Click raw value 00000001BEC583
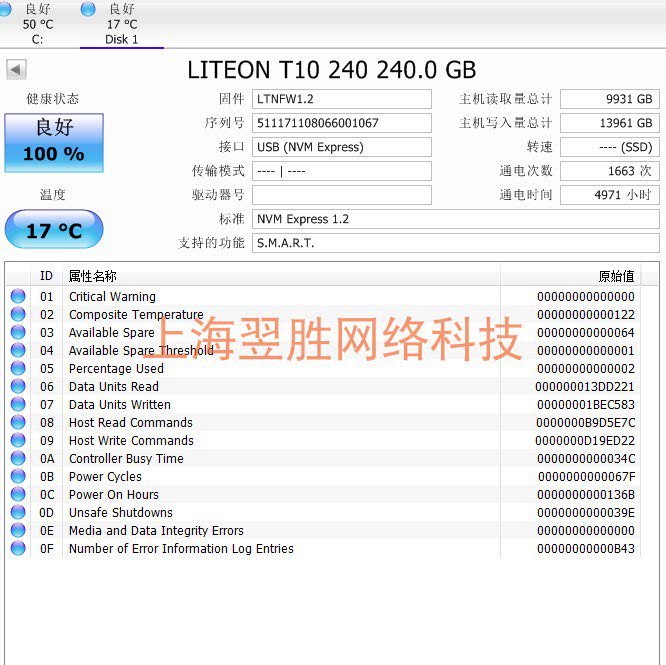Image resolution: width=666 pixels, height=665 pixels. (x=585, y=405)
